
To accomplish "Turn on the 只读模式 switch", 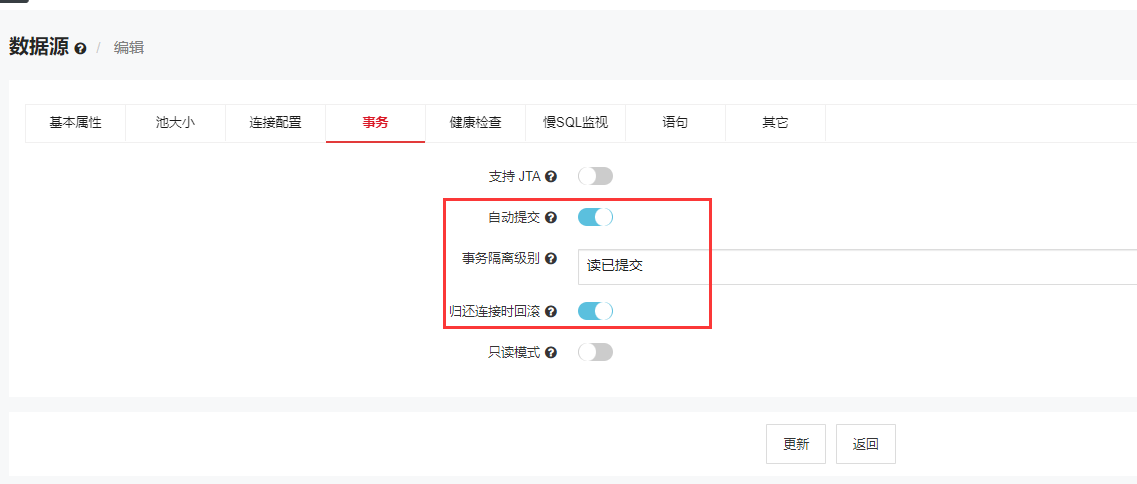I will coord(595,352).
